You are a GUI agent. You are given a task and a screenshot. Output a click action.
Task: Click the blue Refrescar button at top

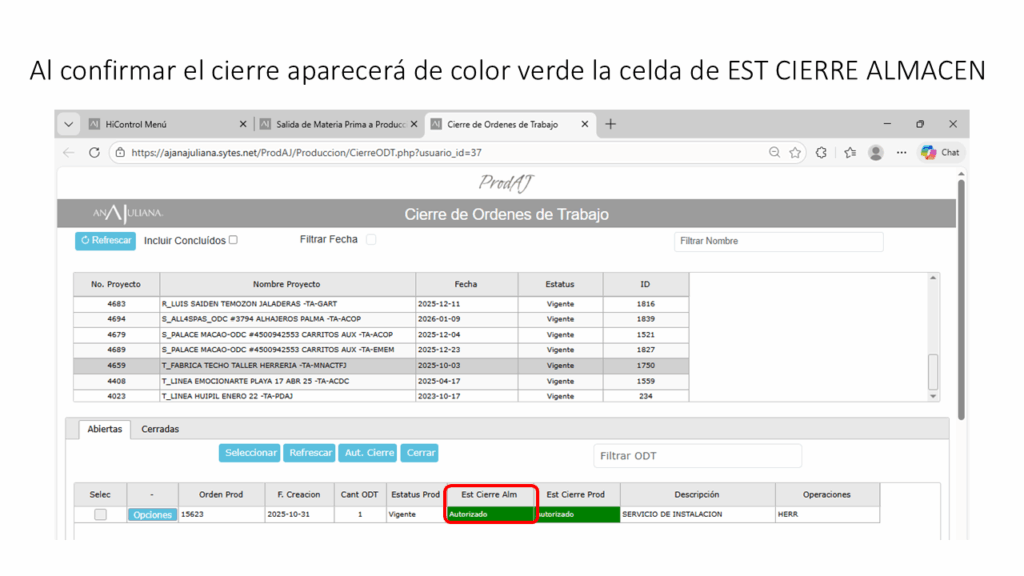click(x=105, y=241)
